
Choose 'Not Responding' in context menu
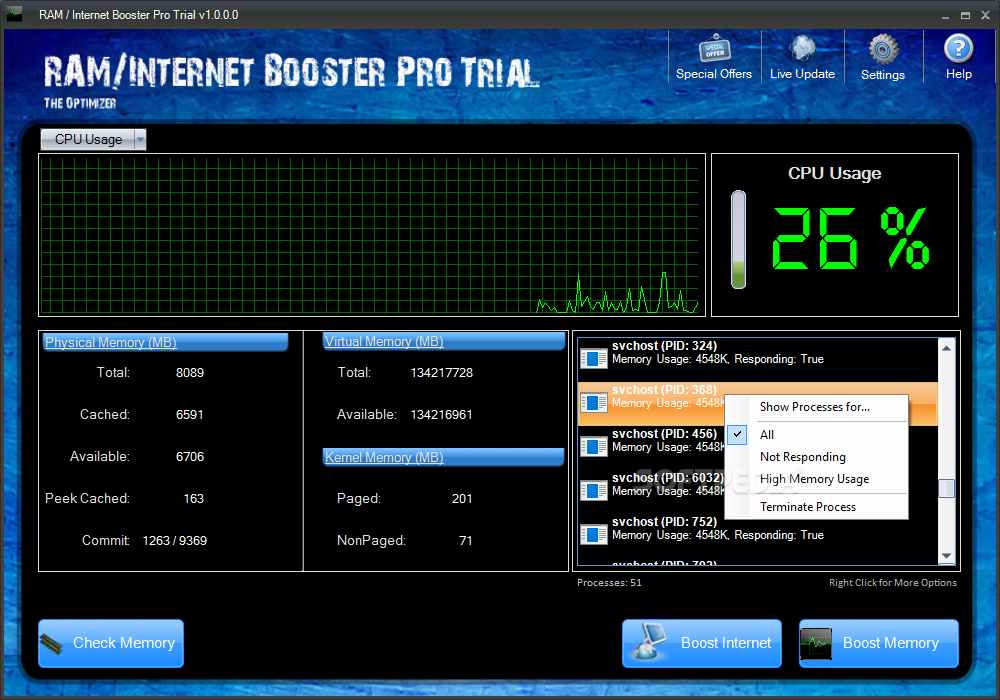point(816,457)
